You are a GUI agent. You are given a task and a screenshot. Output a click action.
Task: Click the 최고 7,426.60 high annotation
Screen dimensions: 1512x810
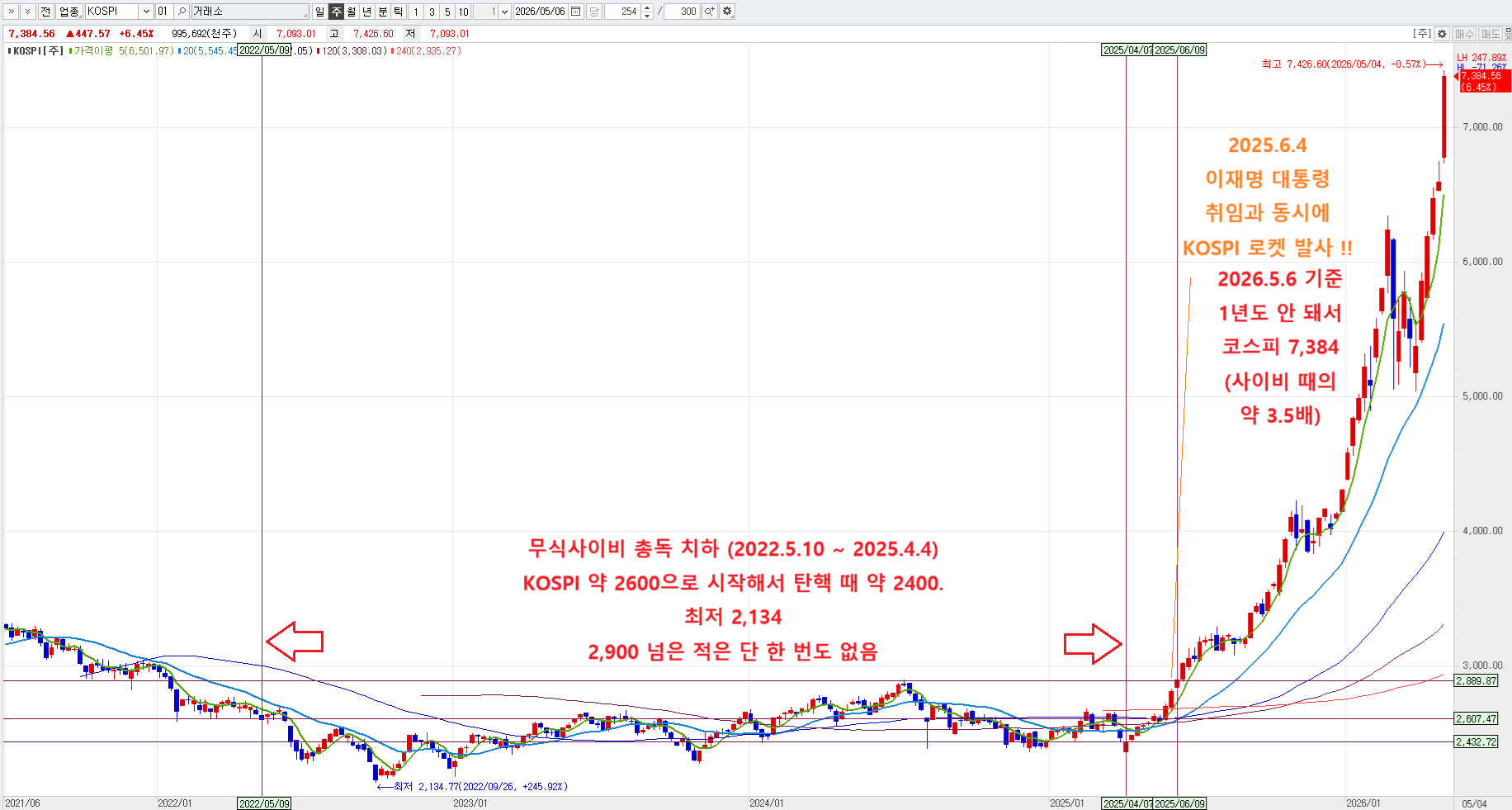click(1352, 64)
